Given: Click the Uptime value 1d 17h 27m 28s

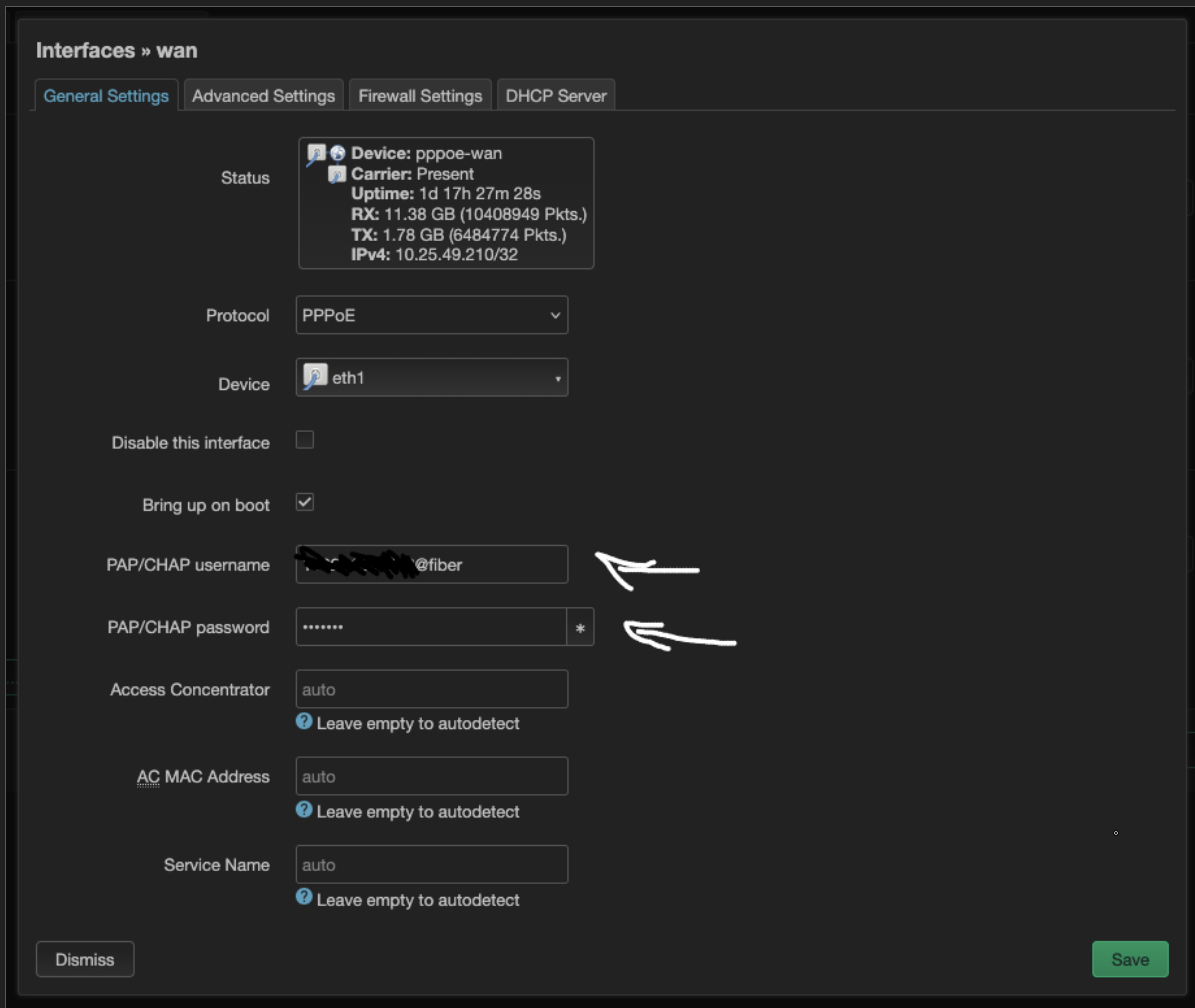Looking at the screenshot, I should [480, 194].
